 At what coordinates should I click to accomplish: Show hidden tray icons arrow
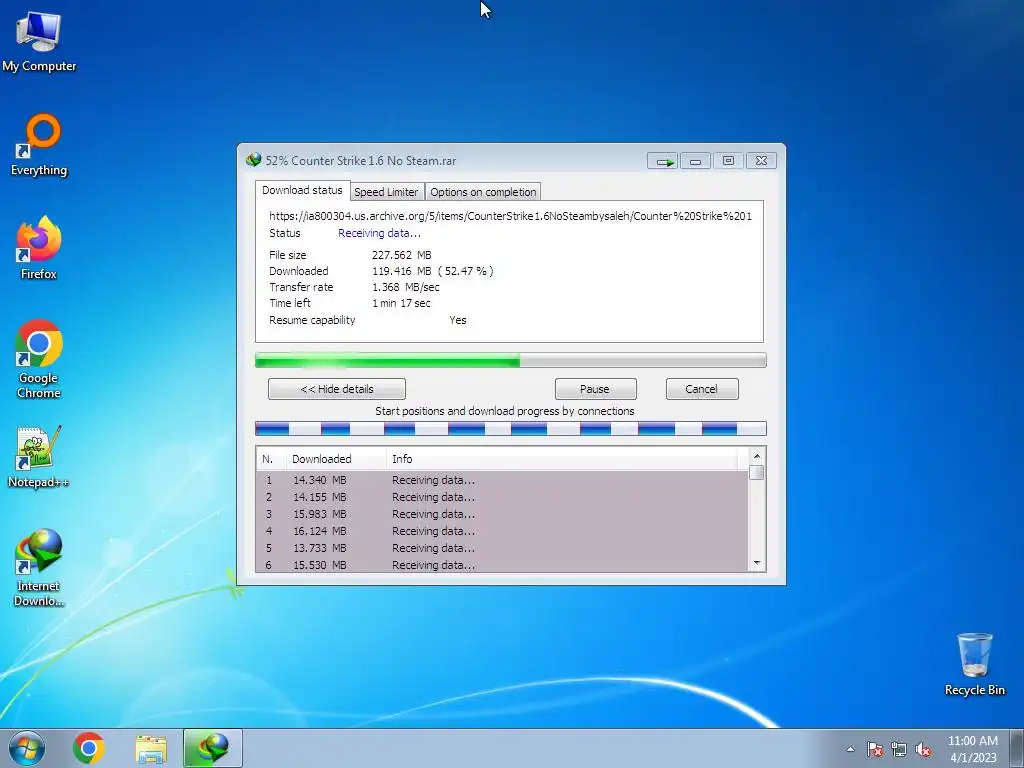[850, 749]
